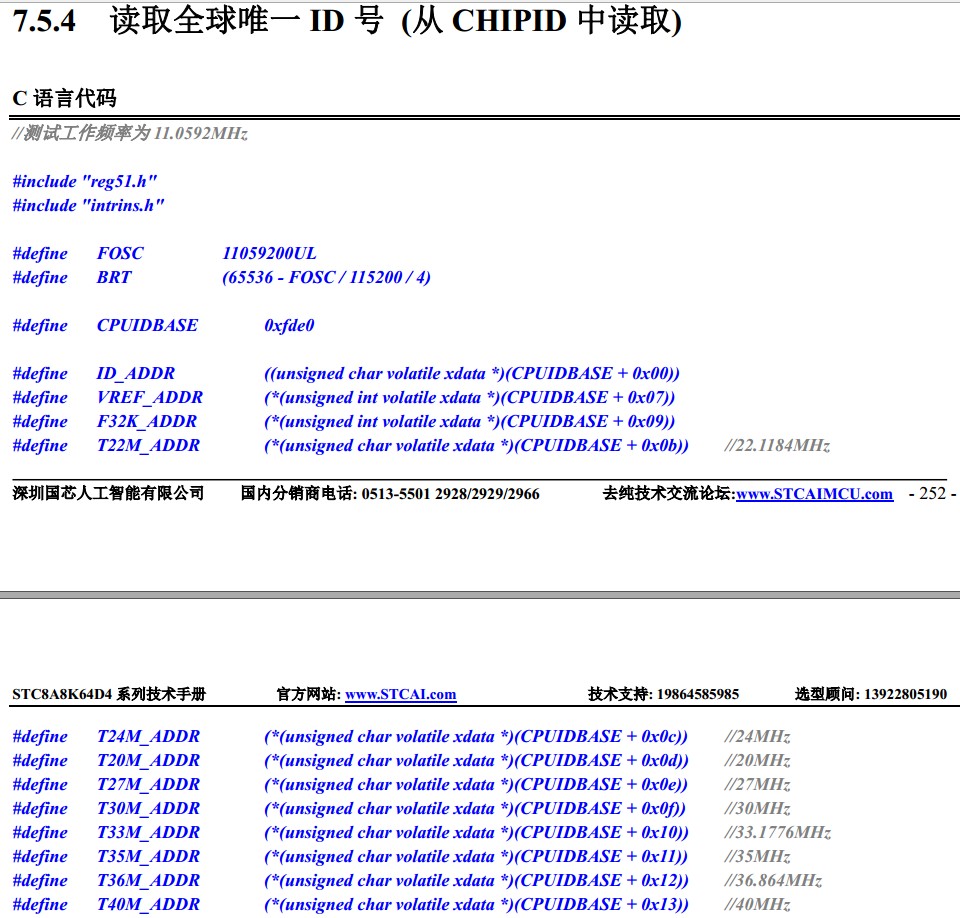Click the T35M_ADDR macro name
Image resolution: width=960 pixels, height=918 pixels.
pyautogui.click(x=148, y=856)
